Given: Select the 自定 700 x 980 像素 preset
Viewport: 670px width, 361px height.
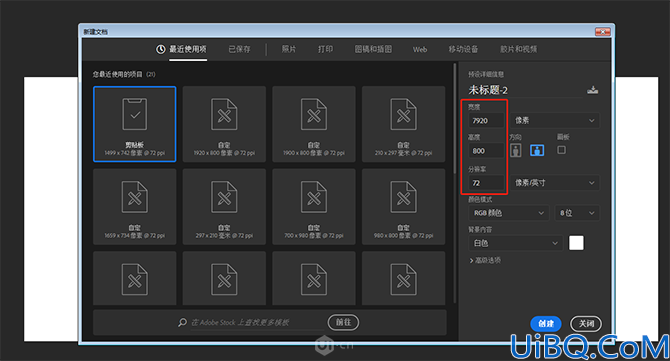Looking at the screenshot, I should pos(314,207).
